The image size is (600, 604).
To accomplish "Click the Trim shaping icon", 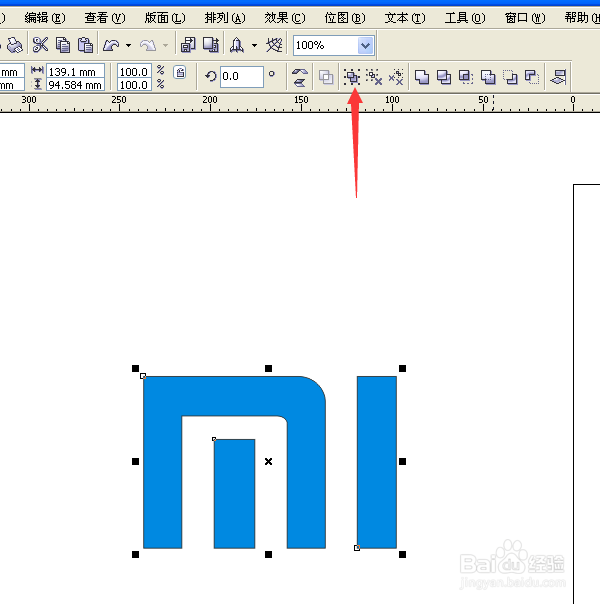I will tap(444, 77).
